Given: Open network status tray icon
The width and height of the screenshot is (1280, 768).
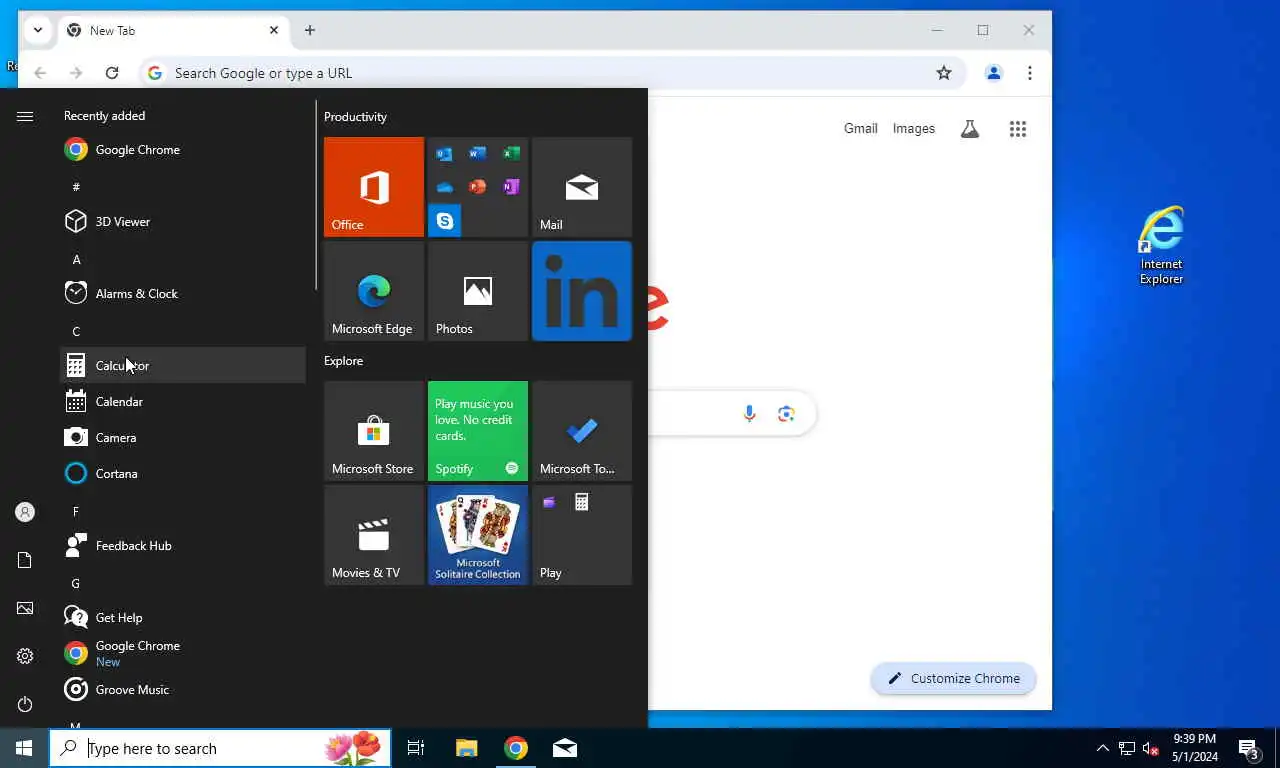Looking at the screenshot, I should [x=1127, y=748].
